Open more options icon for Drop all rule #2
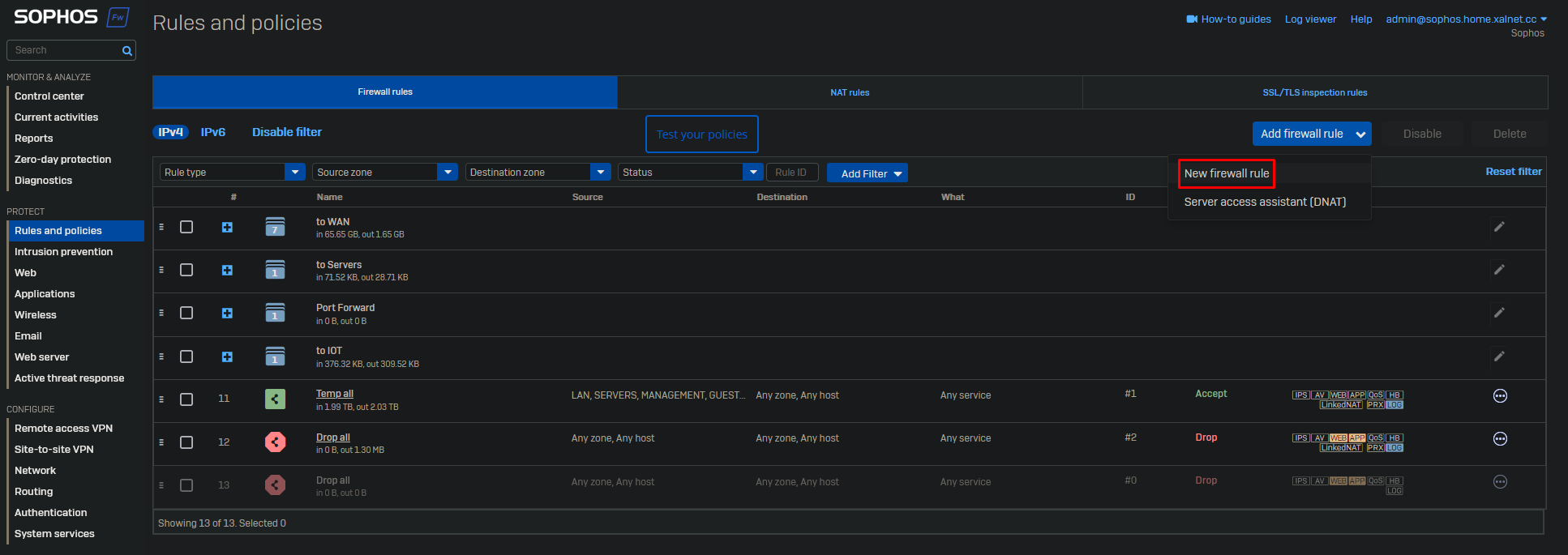The height and width of the screenshot is (555, 1568). tap(1500, 439)
